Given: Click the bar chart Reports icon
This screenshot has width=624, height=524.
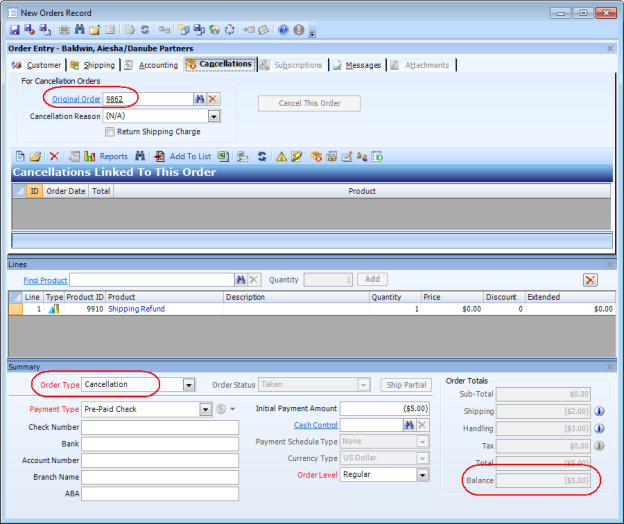Looking at the screenshot, I should pos(90,156).
